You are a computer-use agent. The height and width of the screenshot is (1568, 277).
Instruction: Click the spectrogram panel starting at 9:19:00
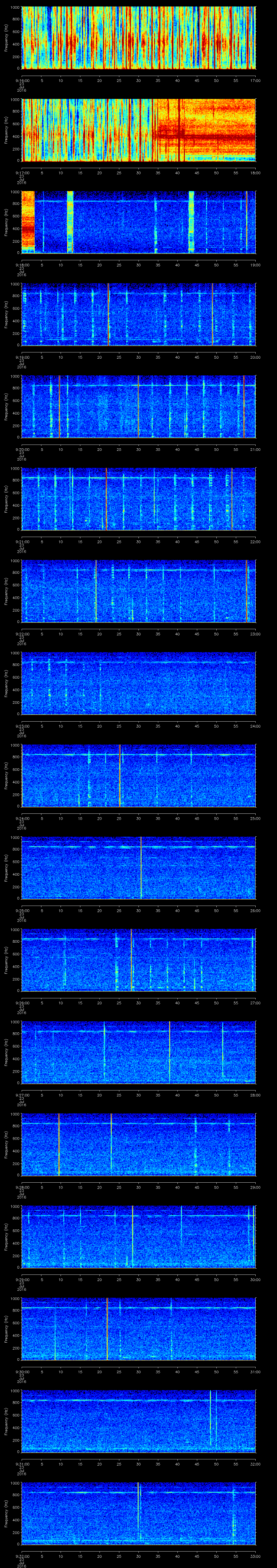point(138,315)
